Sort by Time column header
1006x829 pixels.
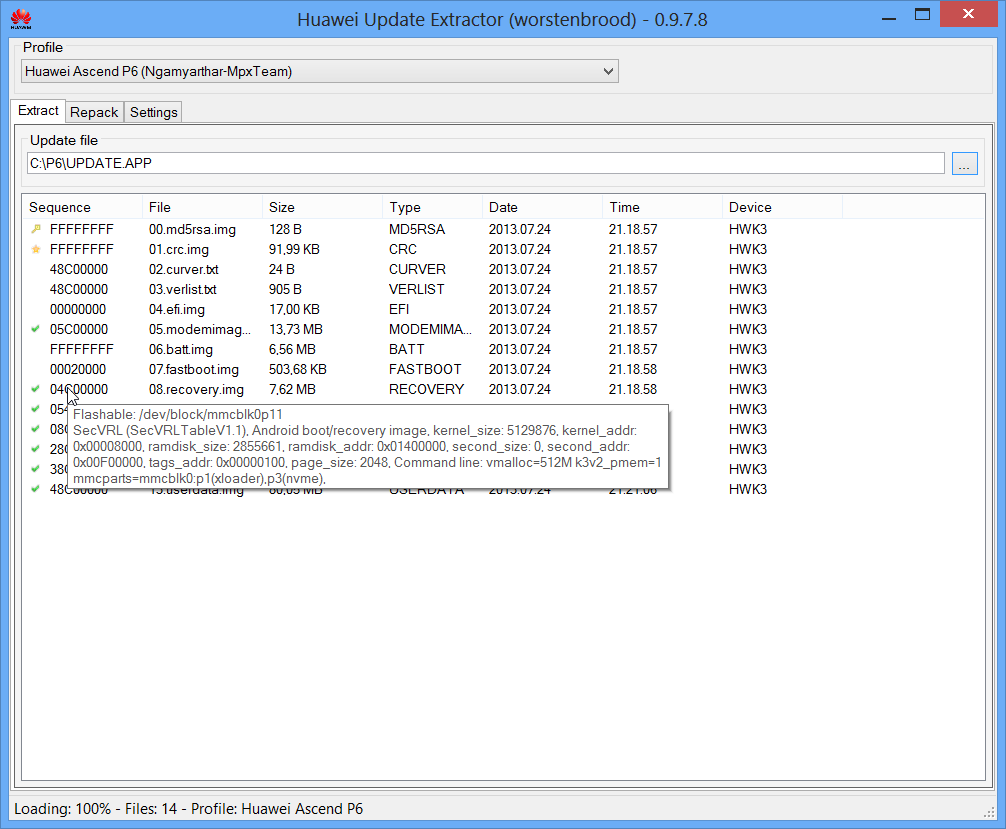[662, 207]
